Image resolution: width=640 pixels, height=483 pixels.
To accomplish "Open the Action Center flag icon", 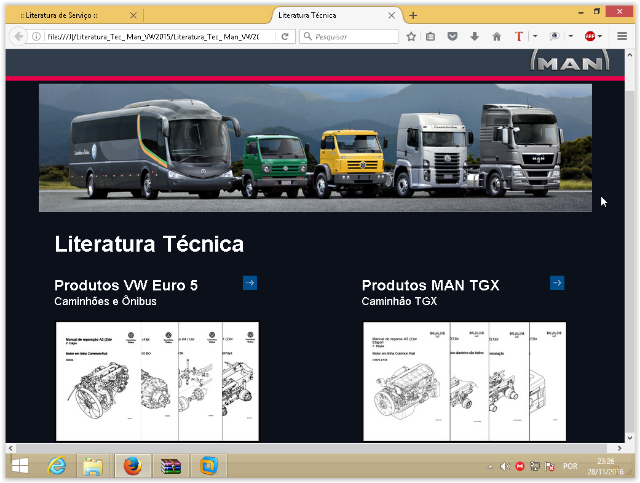I will [550, 466].
